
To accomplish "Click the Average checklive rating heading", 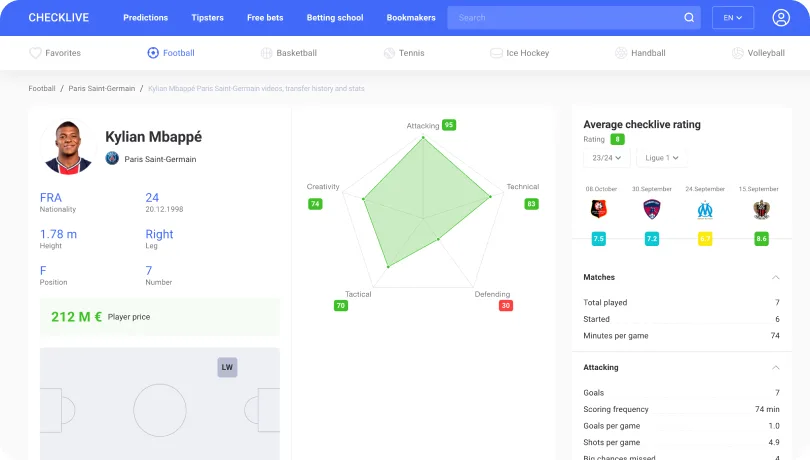I will click(x=642, y=125).
